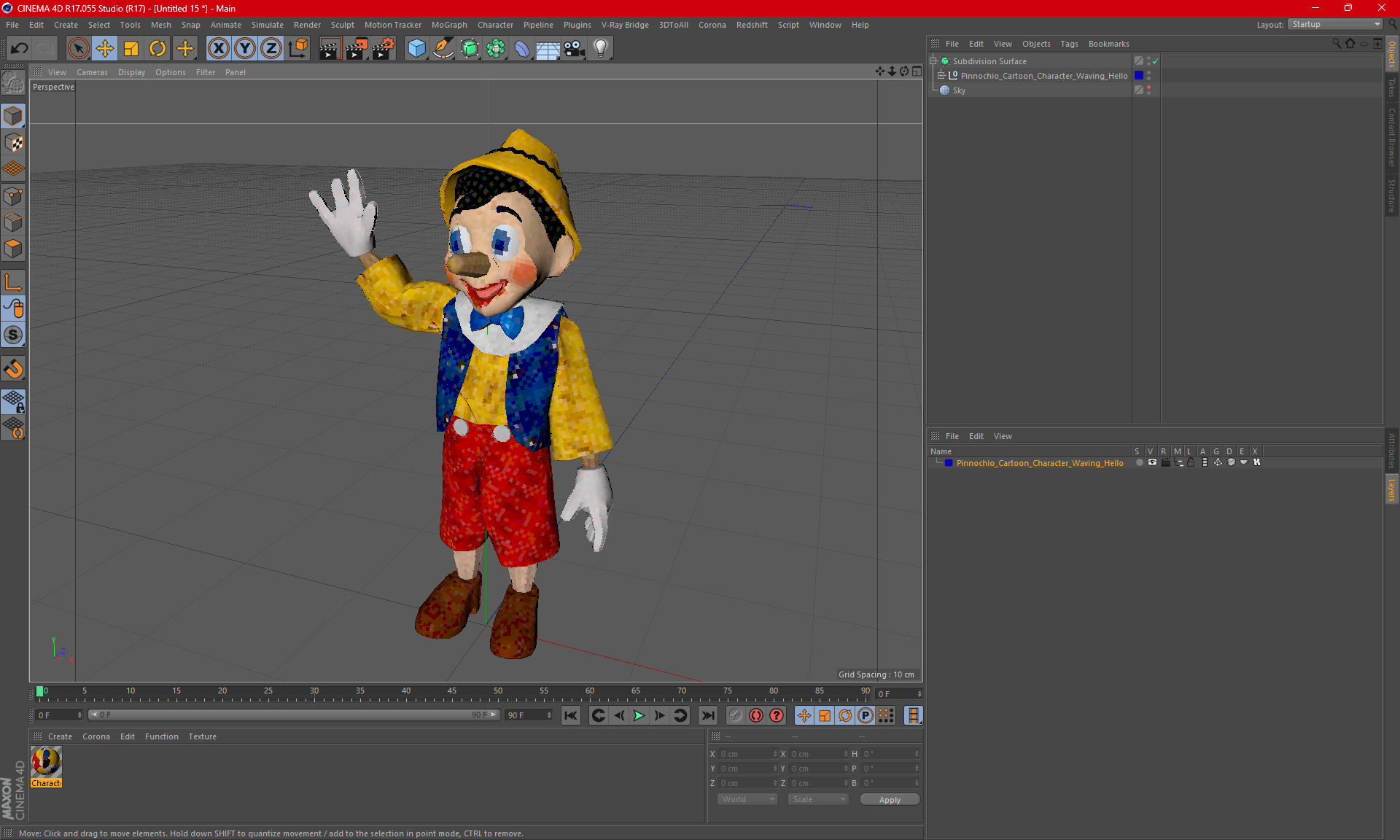Toggle Z axis lock
This screenshot has width=1400, height=840.
(x=271, y=49)
